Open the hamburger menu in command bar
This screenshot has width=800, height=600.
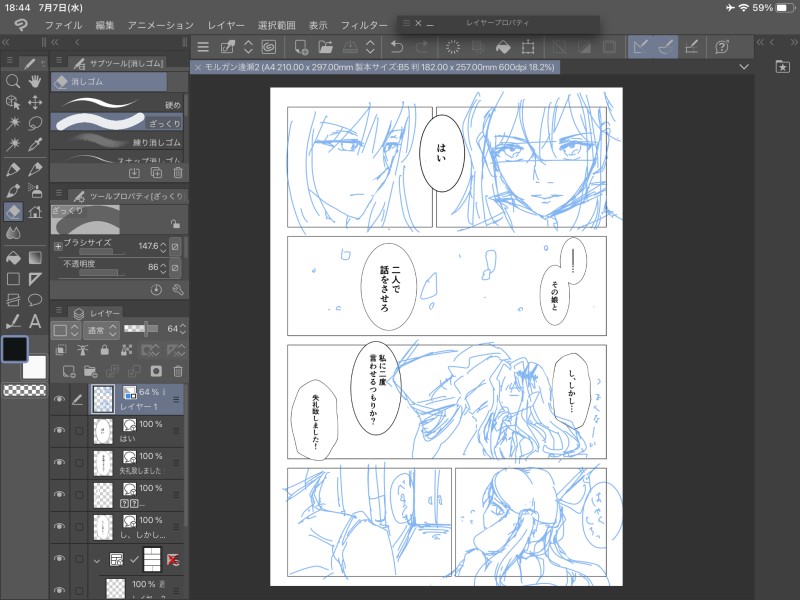(x=203, y=47)
